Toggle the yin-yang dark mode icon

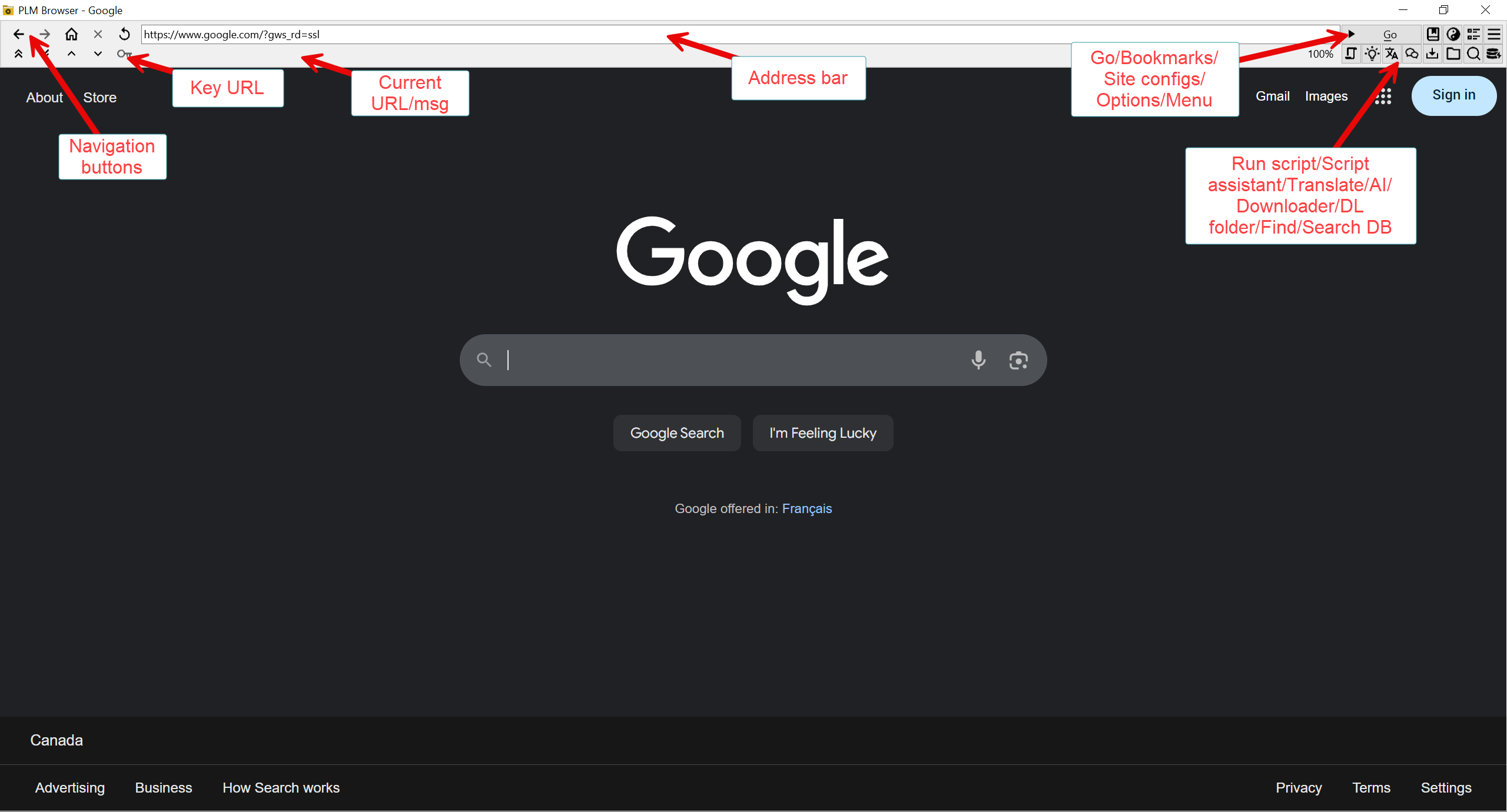point(1453,34)
